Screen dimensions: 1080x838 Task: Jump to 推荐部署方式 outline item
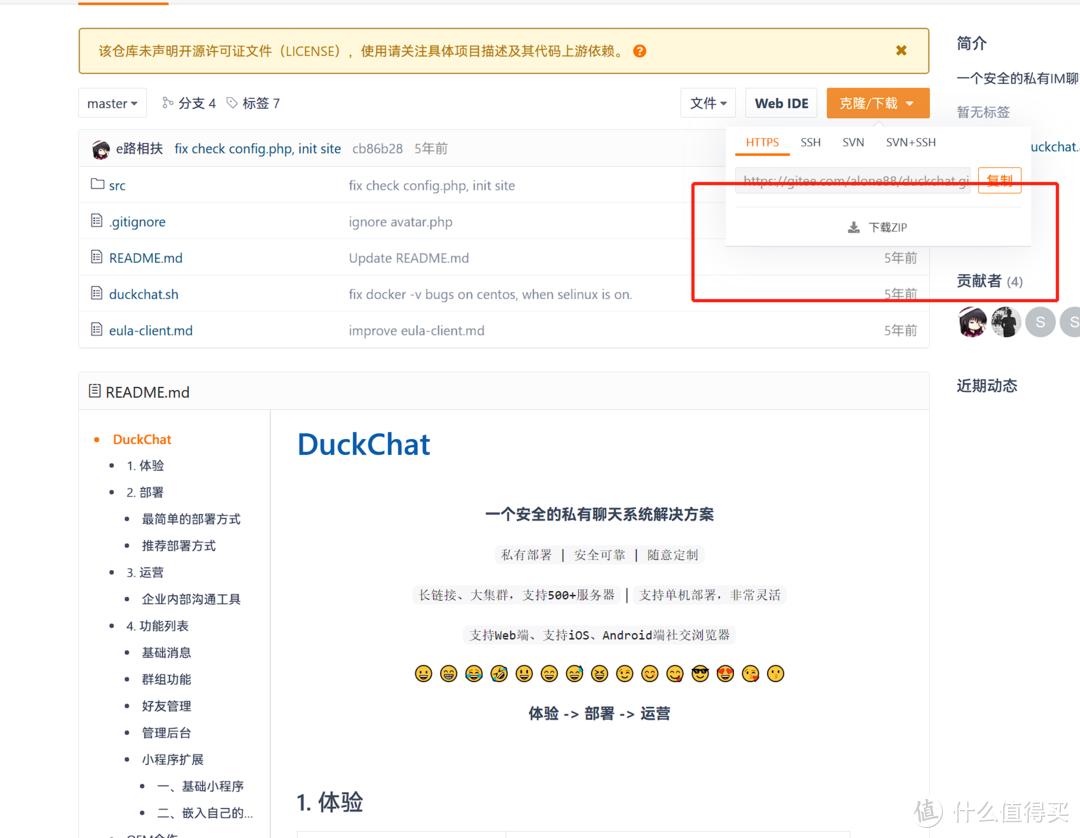[x=178, y=546]
